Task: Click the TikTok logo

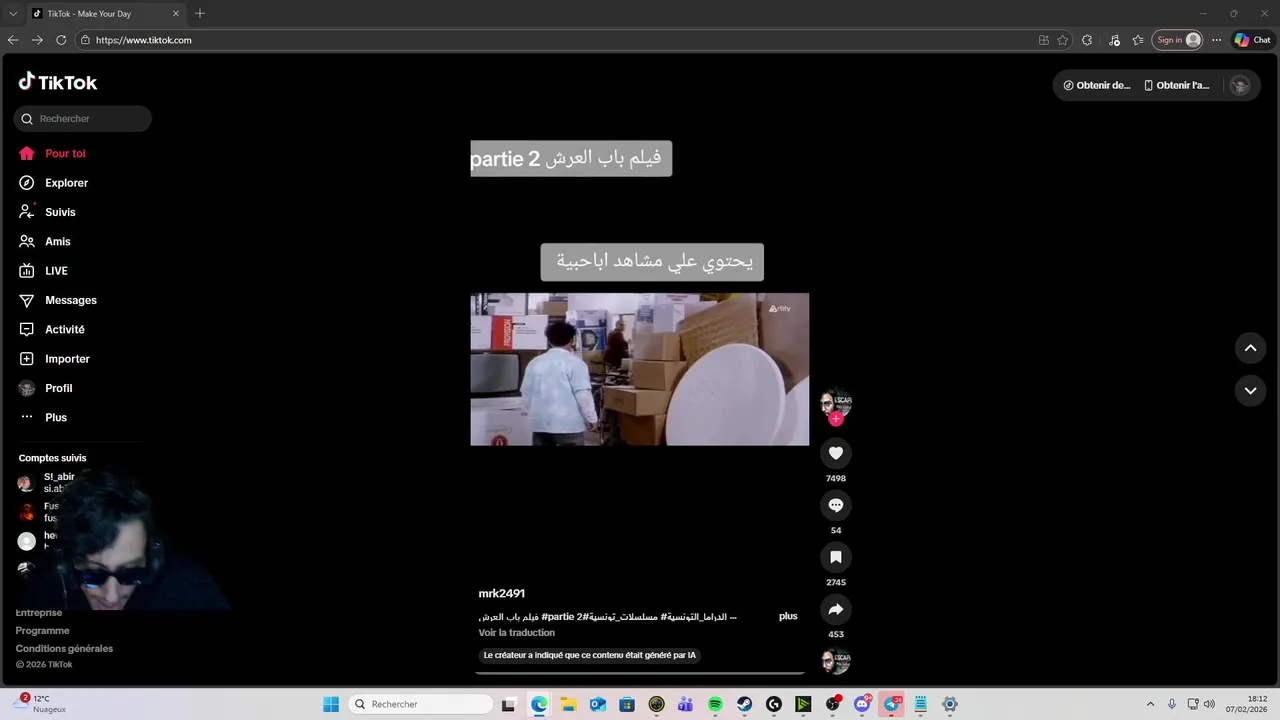Action: [x=58, y=82]
